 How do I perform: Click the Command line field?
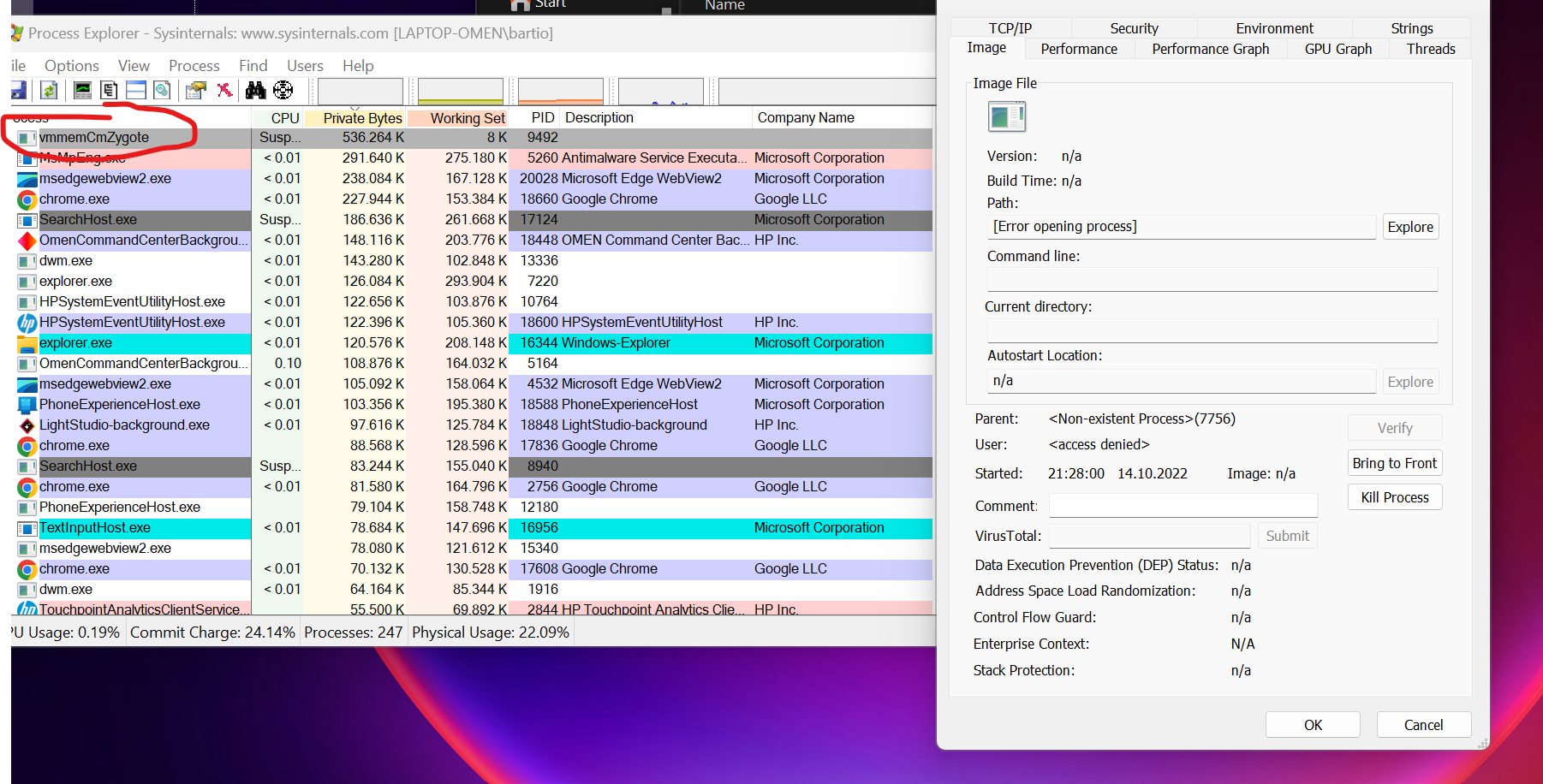(x=1212, y=279)
